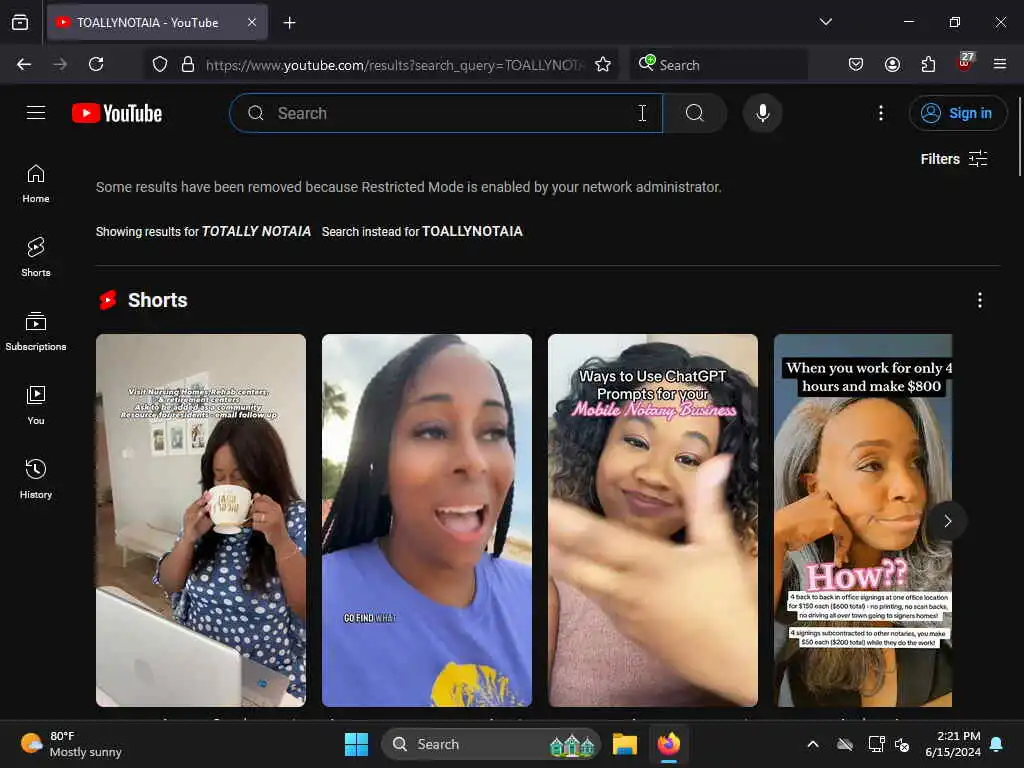Screen dimensions: 1024x768
Task: Save page to Pocket
Action: click(x=856, y=64)
